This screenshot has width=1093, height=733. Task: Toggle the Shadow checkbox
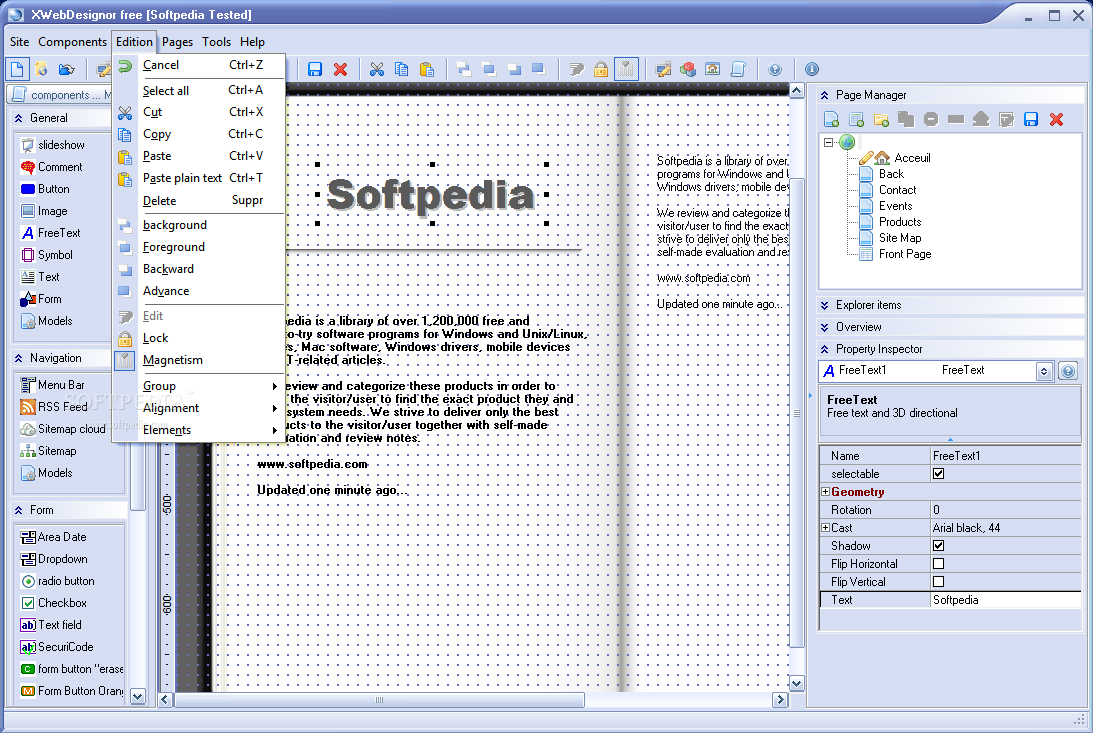(x=938, y=546)
